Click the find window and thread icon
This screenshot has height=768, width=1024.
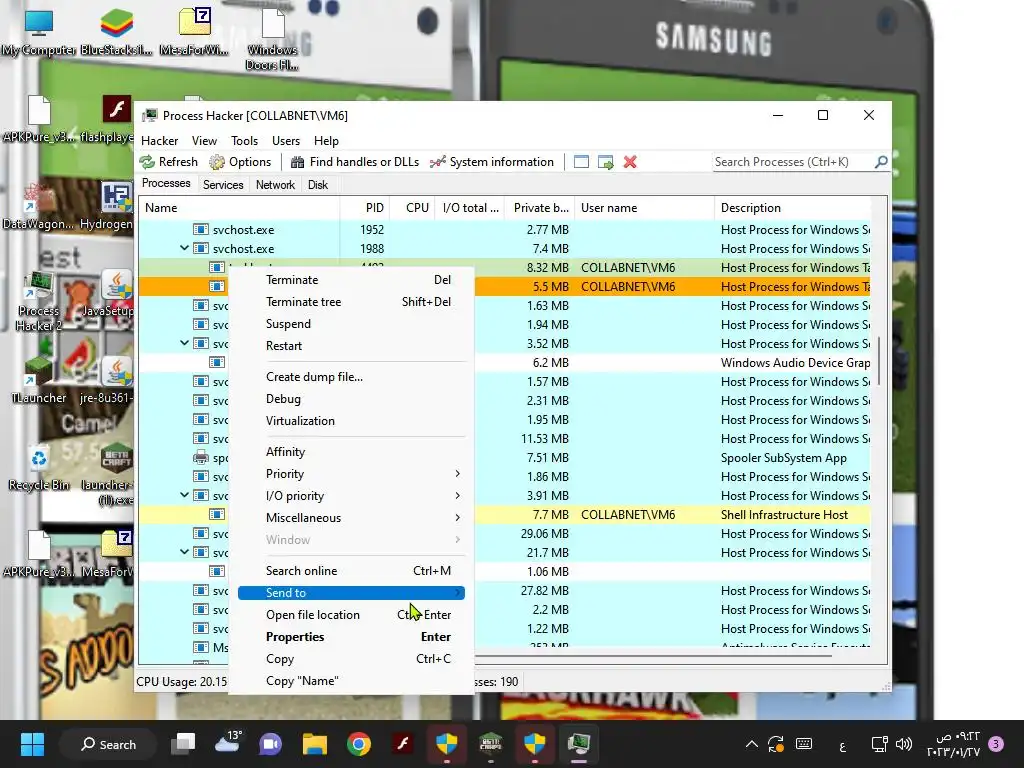coord(605,162)
